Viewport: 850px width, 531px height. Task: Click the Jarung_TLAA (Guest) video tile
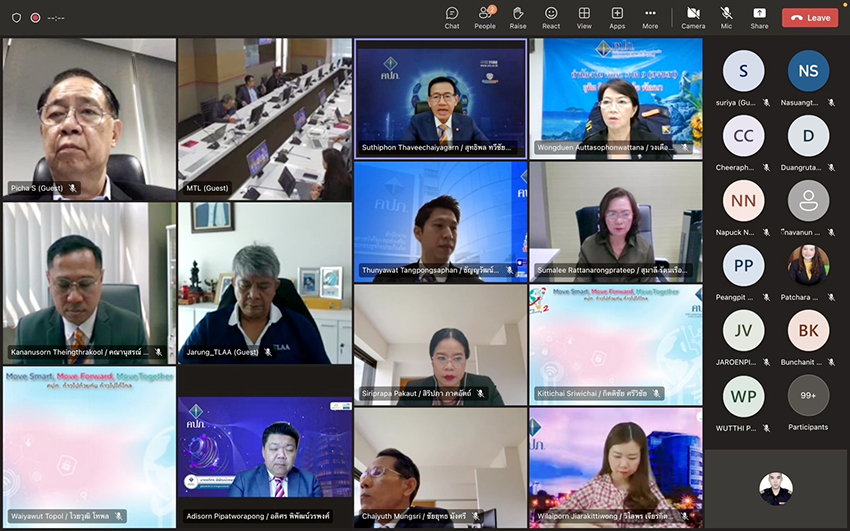pyautogui.click(x=265, y=283)
